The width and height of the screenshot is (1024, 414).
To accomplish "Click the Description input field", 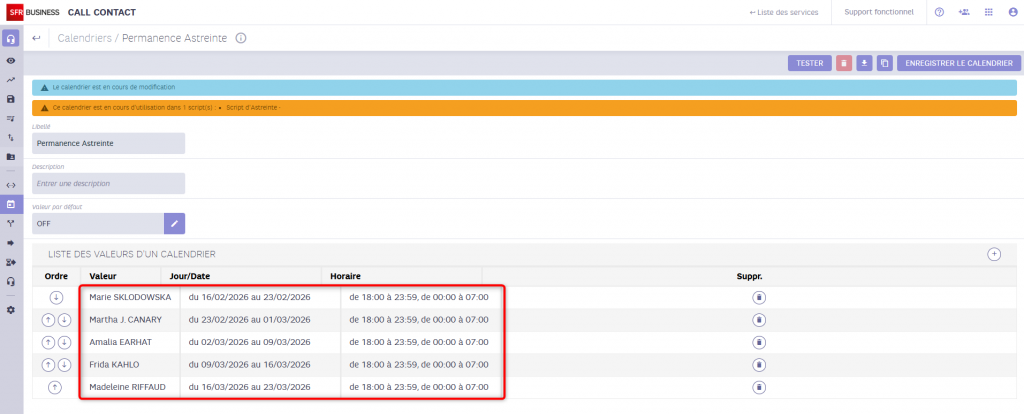I will click(x=109, y=184).
